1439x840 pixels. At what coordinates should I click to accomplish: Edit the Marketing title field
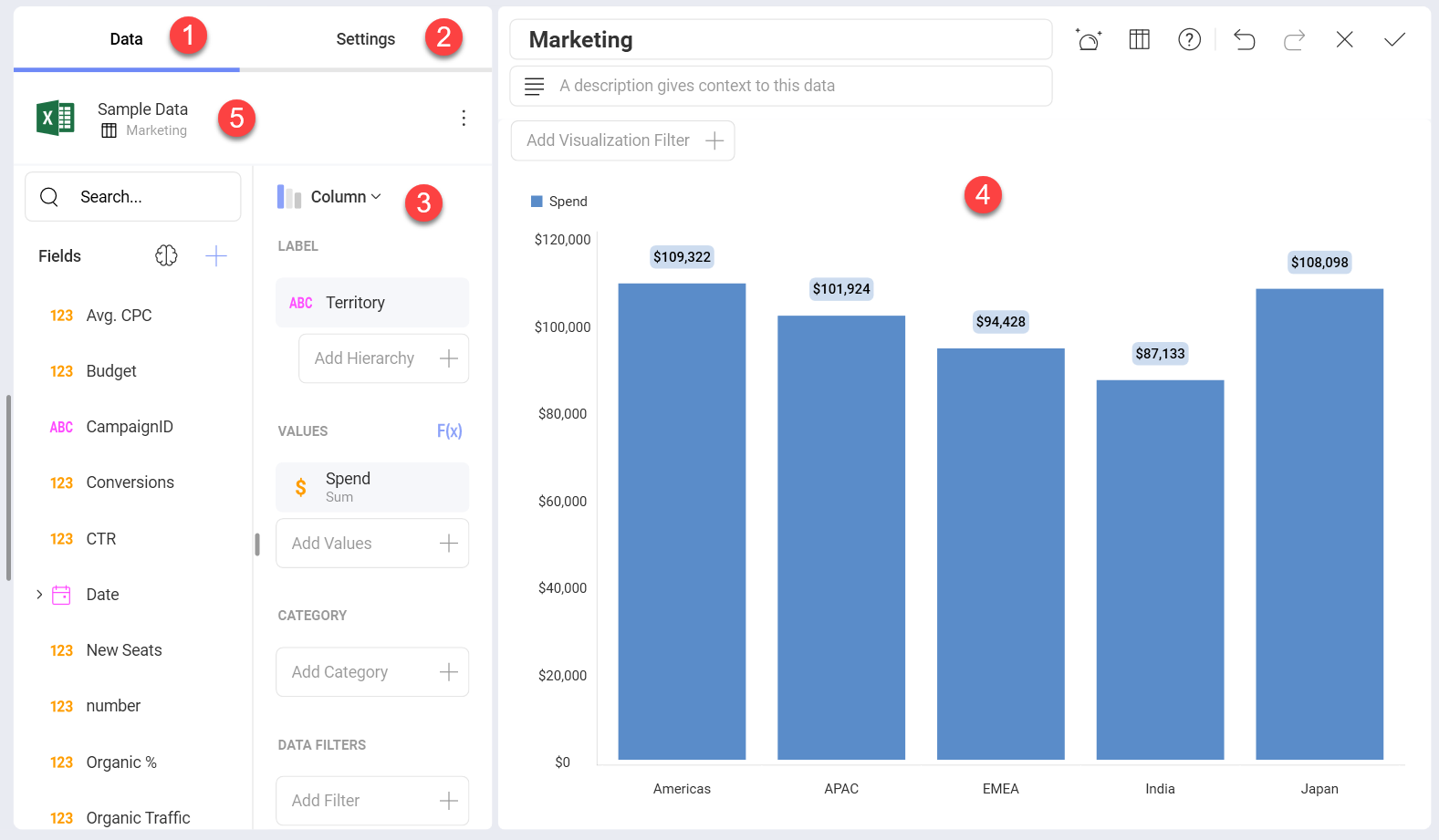pyautogui.click(x=781, y=40)
